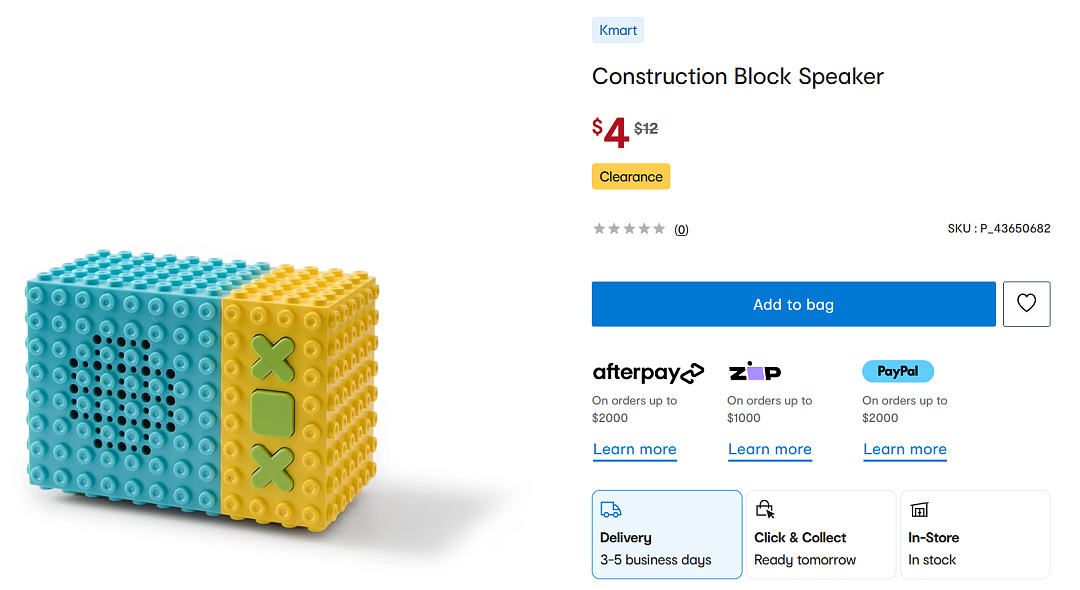Open Learn more under Afterpay
The image size is (1080, 590).
click(x=635, y=450)
